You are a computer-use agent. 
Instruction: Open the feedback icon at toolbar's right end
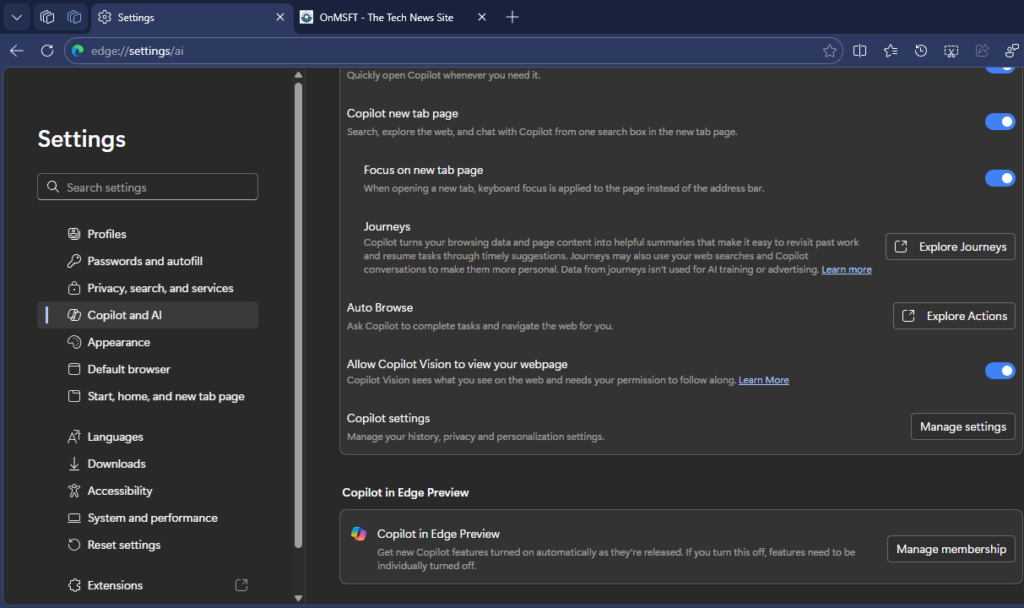point(1012,51)
